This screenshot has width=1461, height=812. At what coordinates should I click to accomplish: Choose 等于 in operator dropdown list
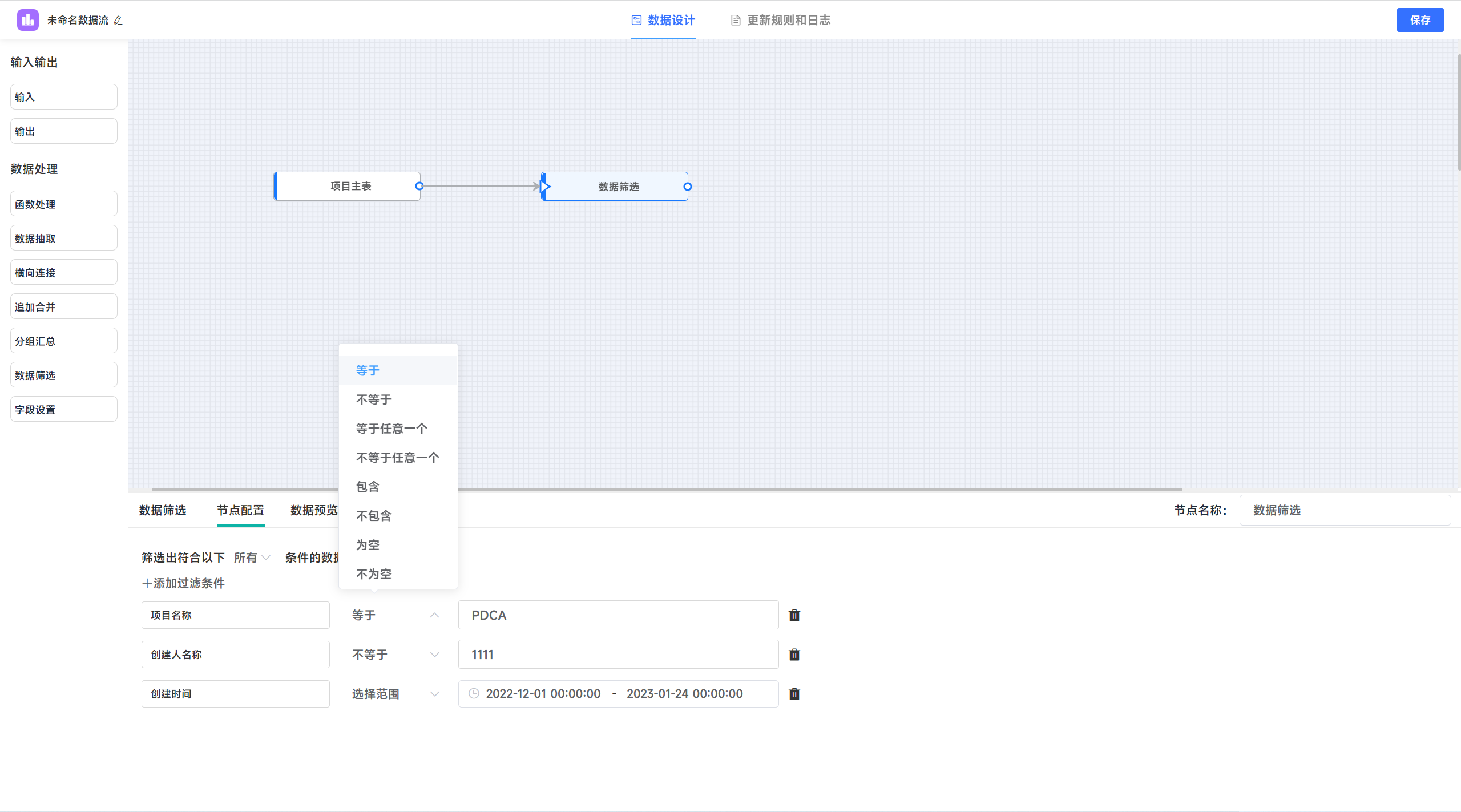coord(398,370)
